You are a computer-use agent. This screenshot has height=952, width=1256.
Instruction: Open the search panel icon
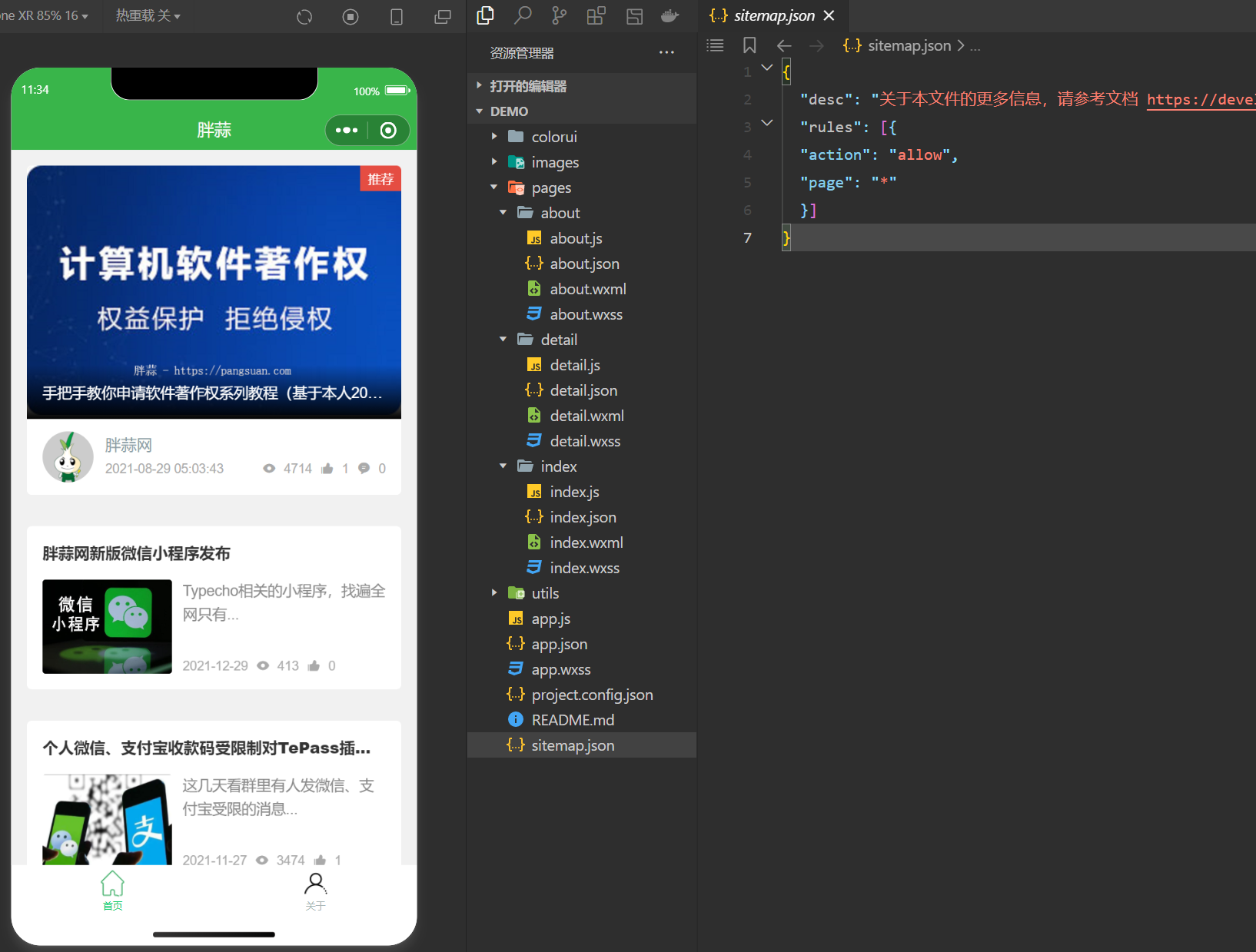tap(523, 15)
